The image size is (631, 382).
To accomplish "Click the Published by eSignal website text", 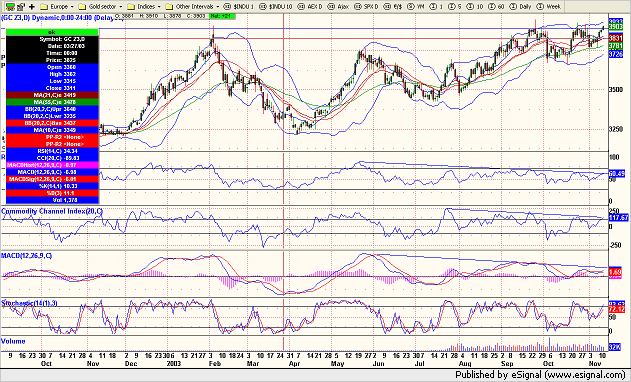I will tap(540, 375).
